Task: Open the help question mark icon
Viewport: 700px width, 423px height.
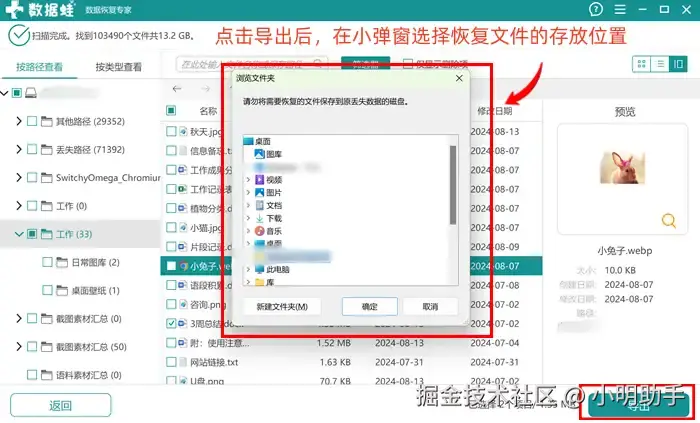Action: (x=596, y=9)
